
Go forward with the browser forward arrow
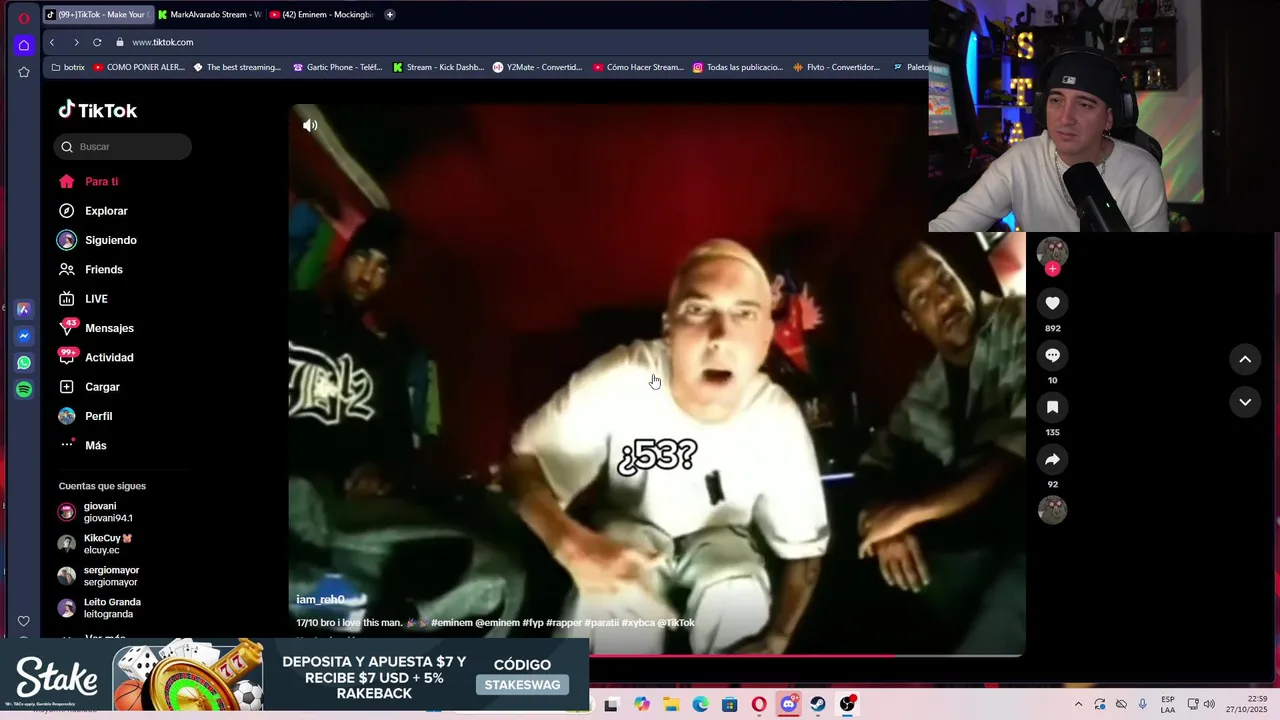tap(76, 42)
